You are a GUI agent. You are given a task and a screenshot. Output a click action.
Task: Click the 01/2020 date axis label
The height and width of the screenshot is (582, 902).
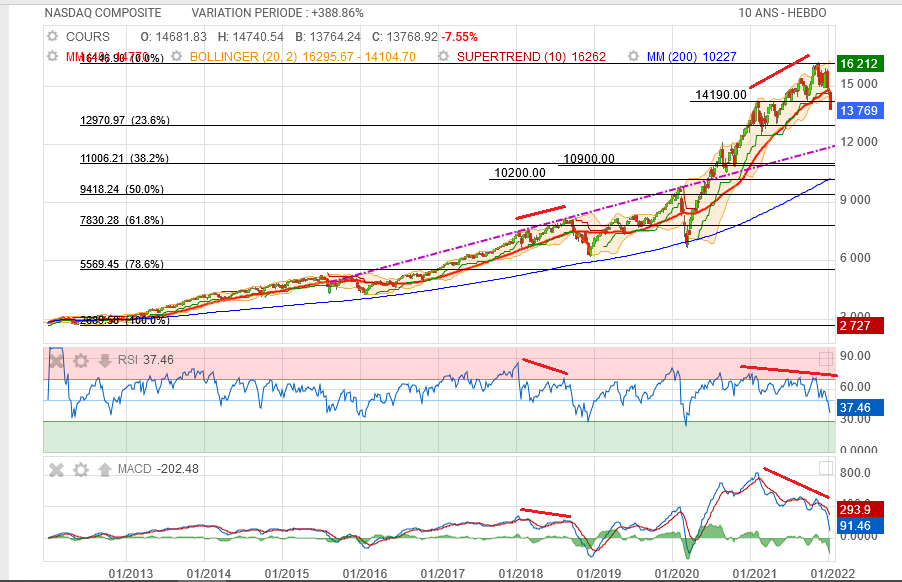pyautogui.click(x=676, y=573)
